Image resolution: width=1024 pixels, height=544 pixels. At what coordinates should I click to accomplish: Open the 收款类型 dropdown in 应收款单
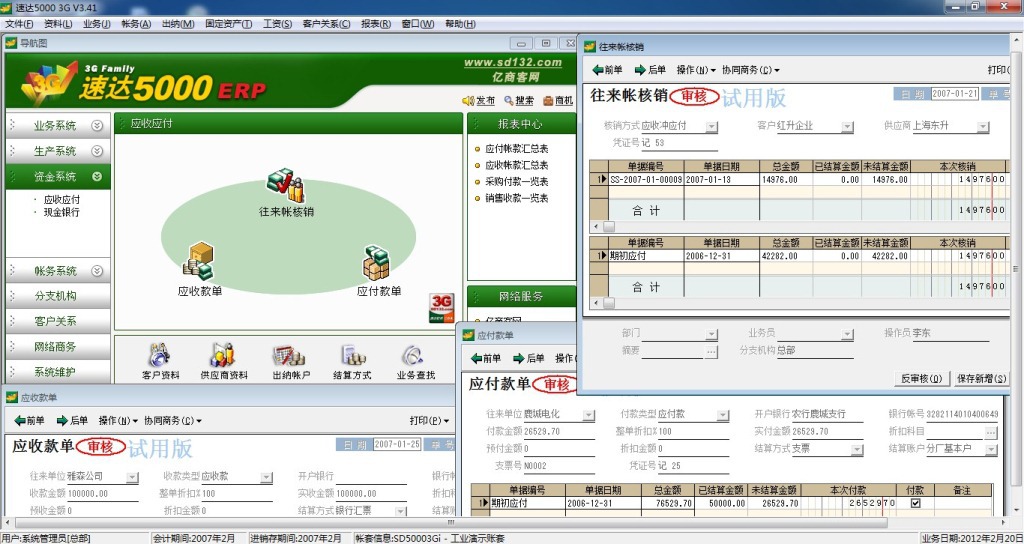coord(266,477)
